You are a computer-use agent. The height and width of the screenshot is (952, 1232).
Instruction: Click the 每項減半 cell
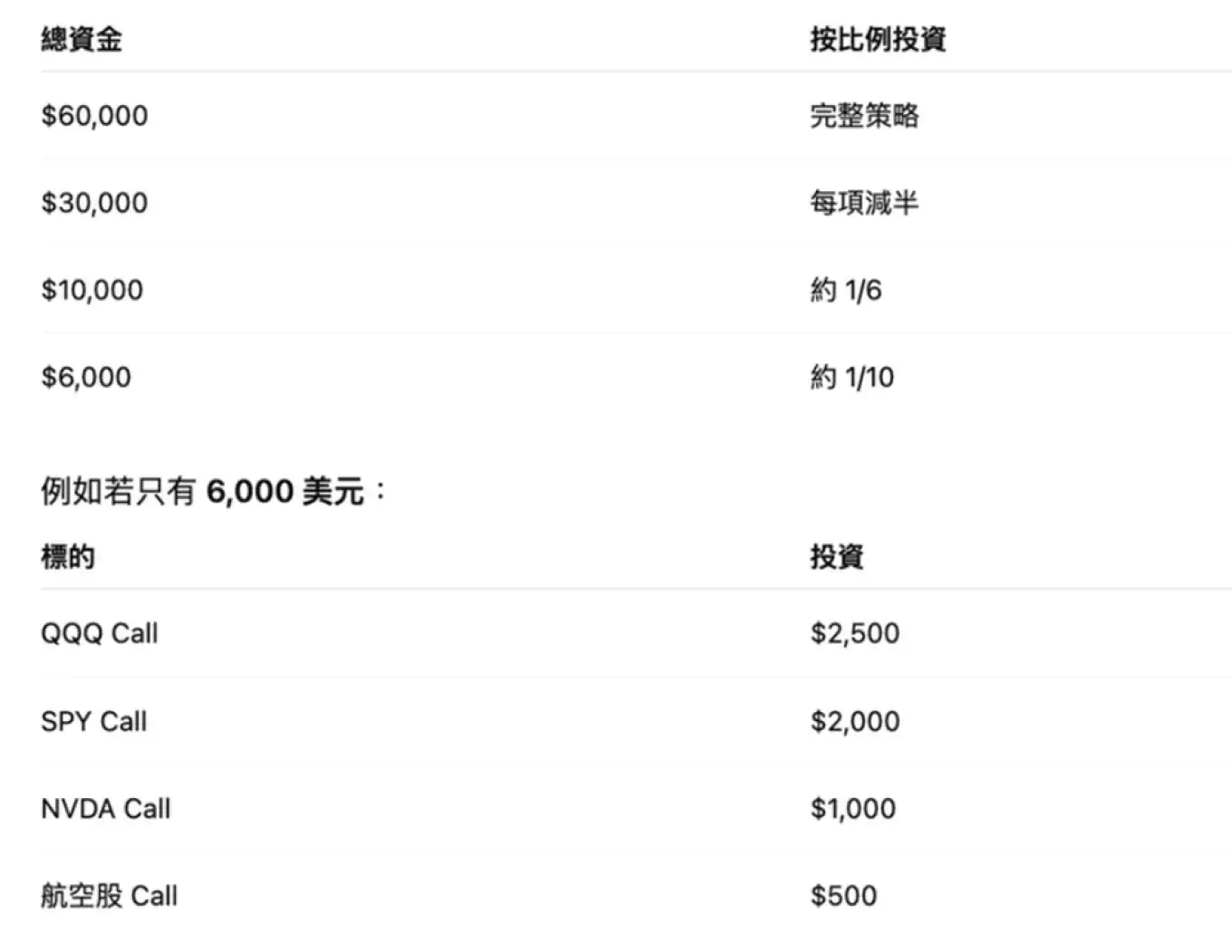click(864, 203)
